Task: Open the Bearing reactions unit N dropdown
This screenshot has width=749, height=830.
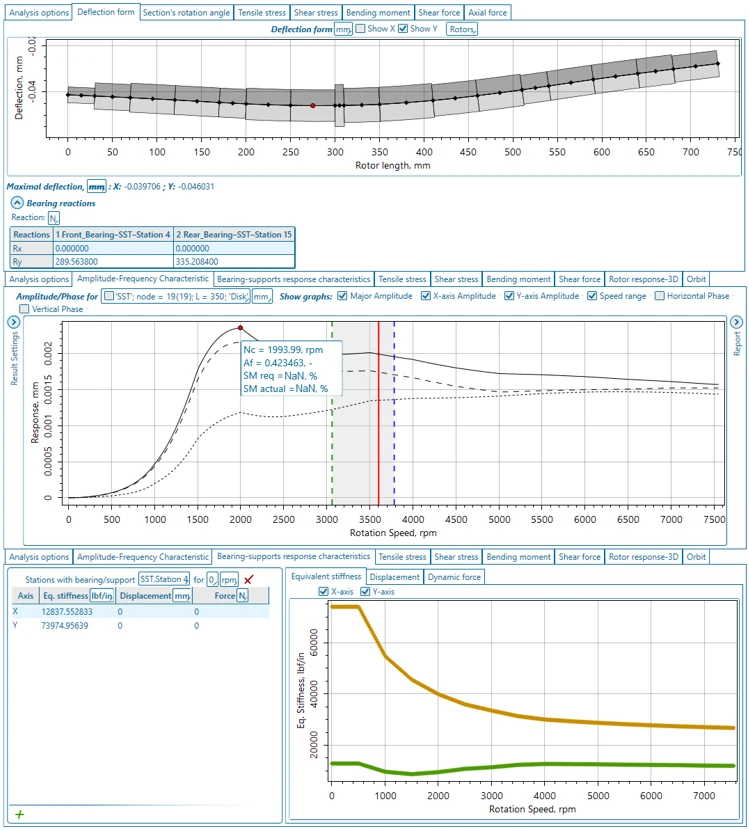Action: pos(54,217)
